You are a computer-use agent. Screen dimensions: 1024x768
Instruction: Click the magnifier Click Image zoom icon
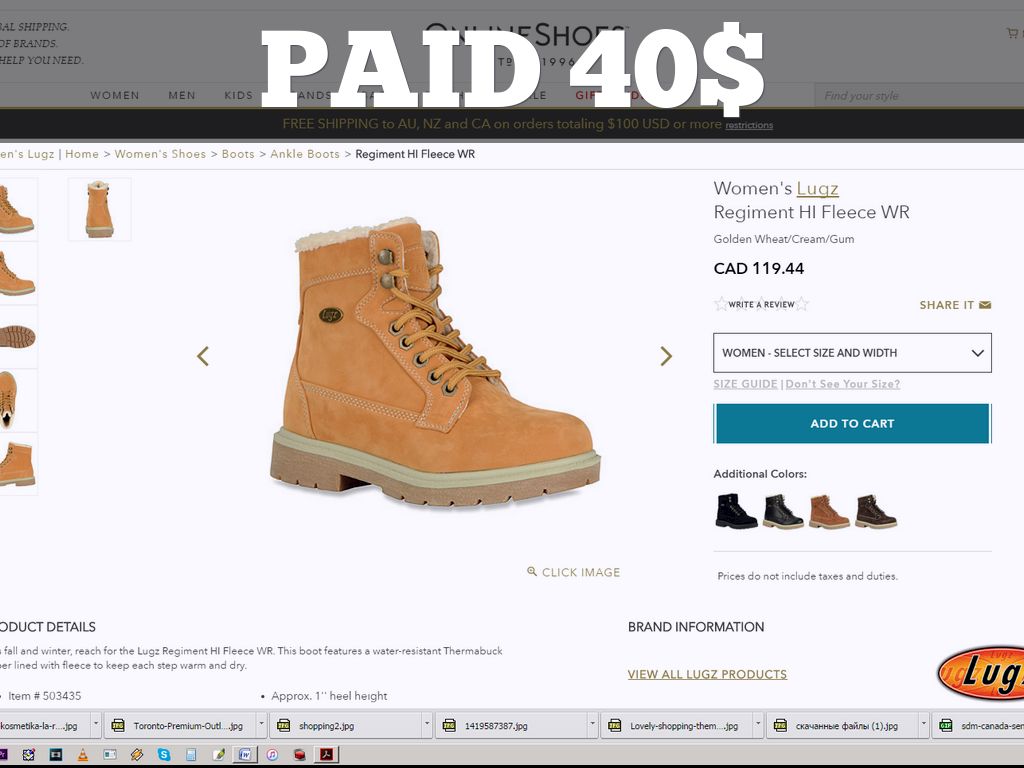pos(532,572)
